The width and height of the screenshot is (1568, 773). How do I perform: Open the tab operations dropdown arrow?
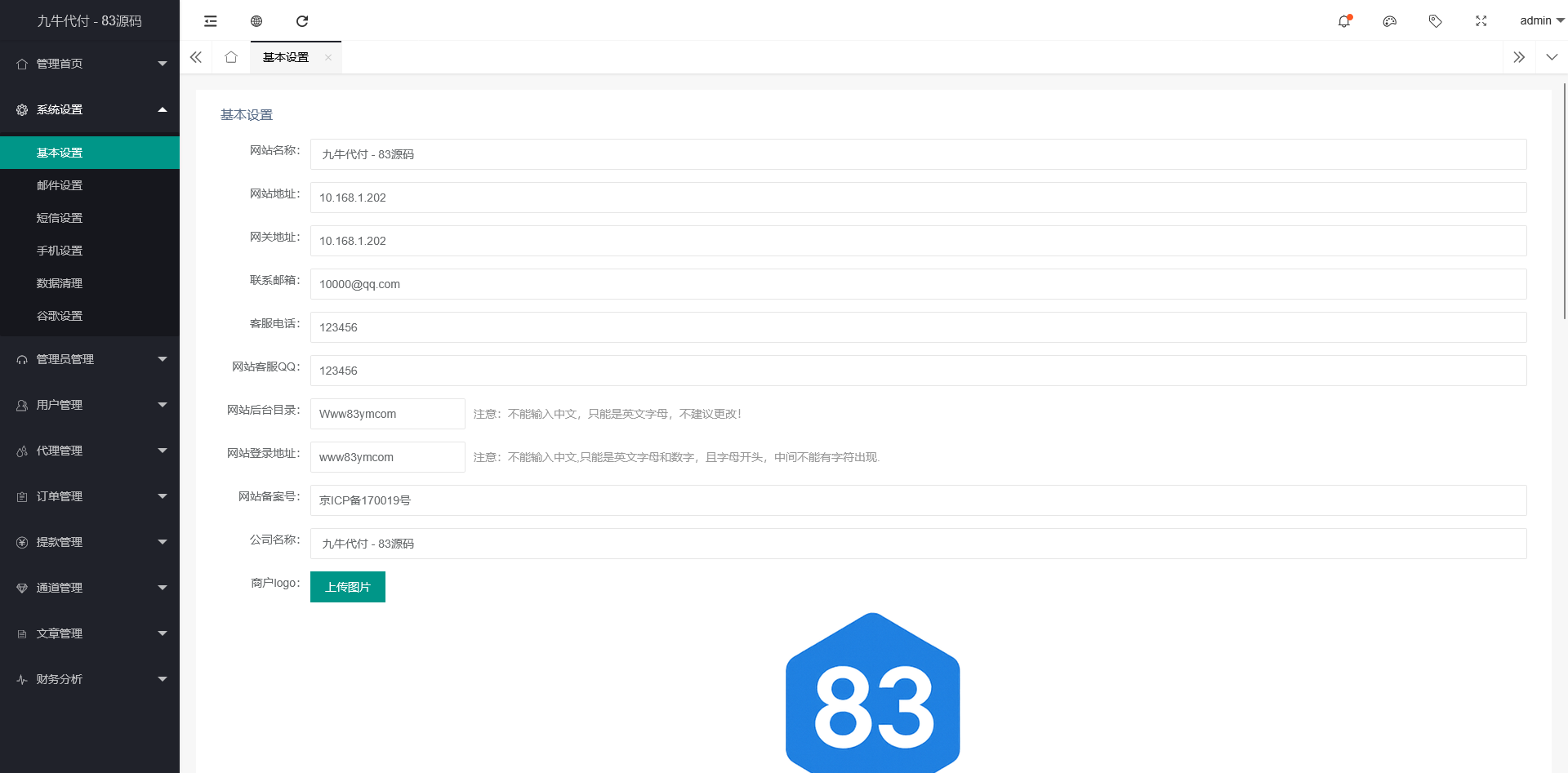click(x=1552, y=57)
